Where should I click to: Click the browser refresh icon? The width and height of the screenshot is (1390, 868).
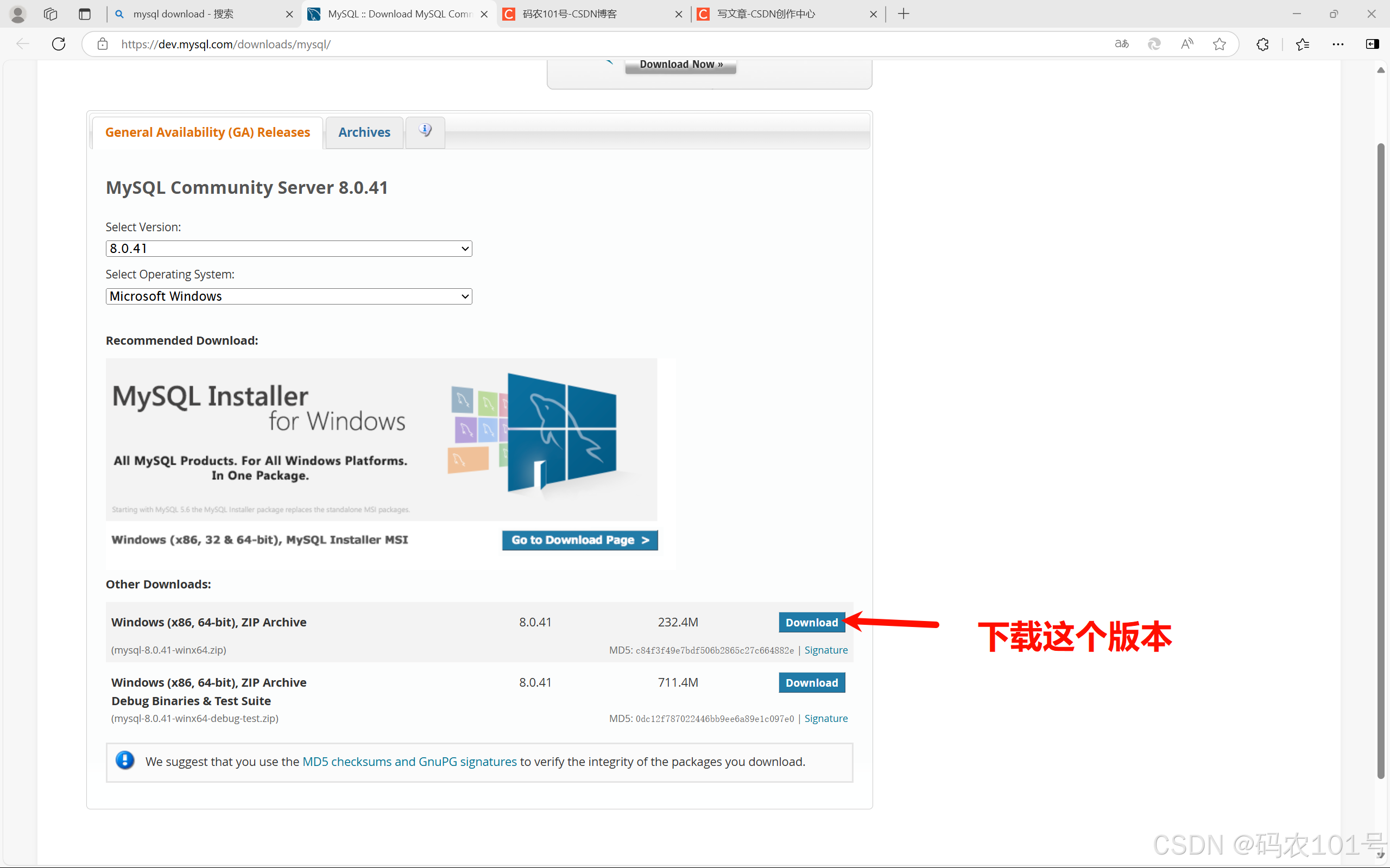59,44
